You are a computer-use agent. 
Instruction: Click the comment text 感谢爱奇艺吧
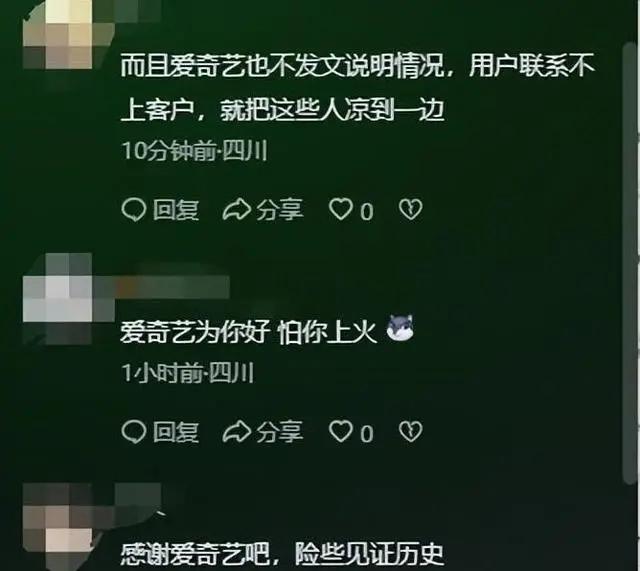196,554
